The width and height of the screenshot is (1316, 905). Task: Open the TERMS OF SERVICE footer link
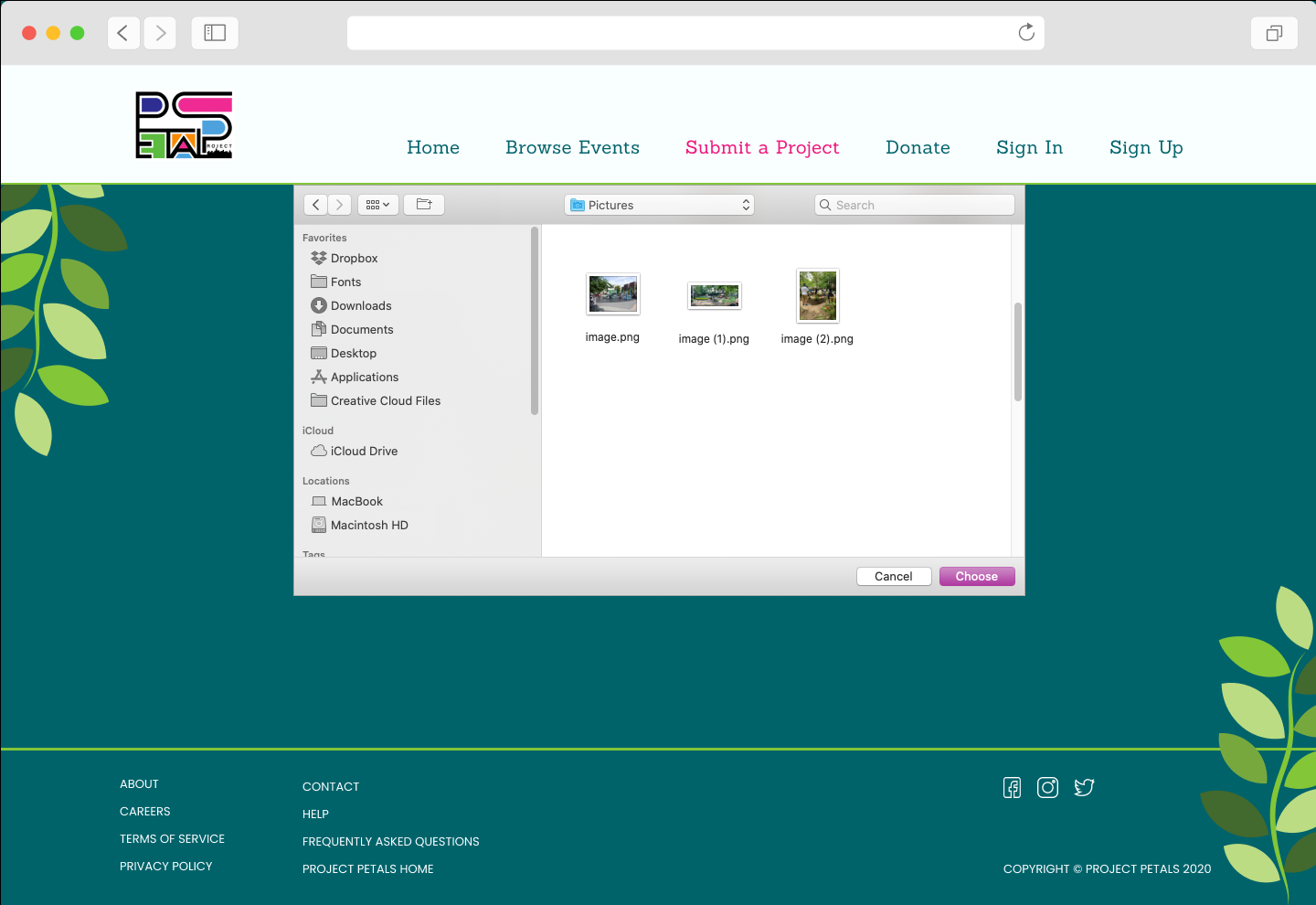click(x=173, y=839)
